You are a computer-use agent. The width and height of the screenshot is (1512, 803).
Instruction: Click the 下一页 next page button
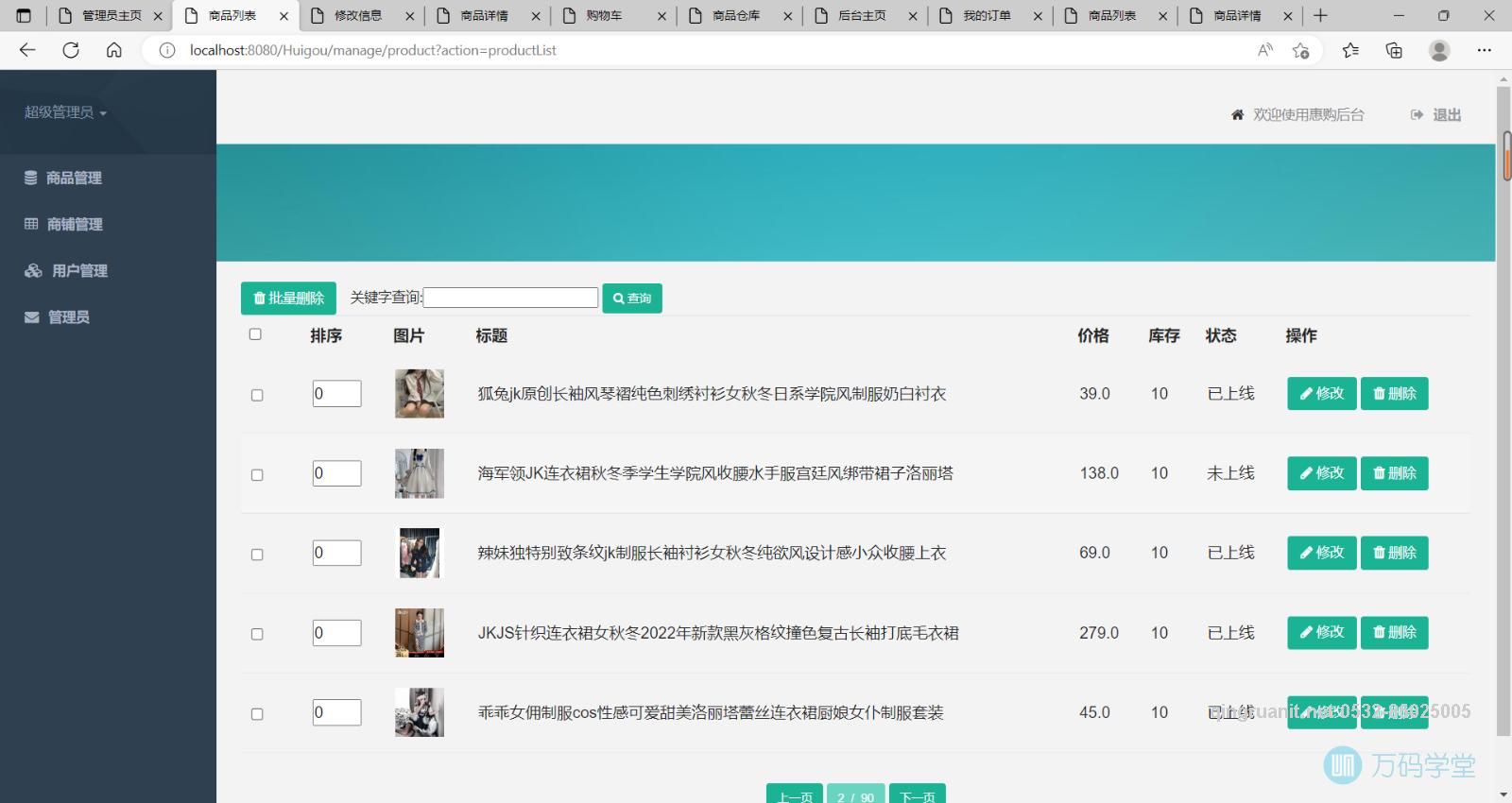tap(918, 794)
